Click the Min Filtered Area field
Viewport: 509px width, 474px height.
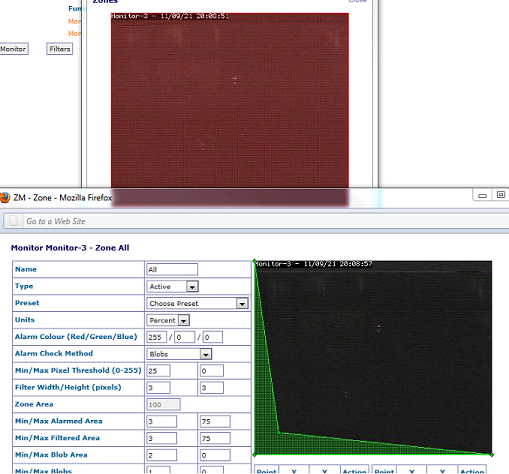(x=162, y=438)
